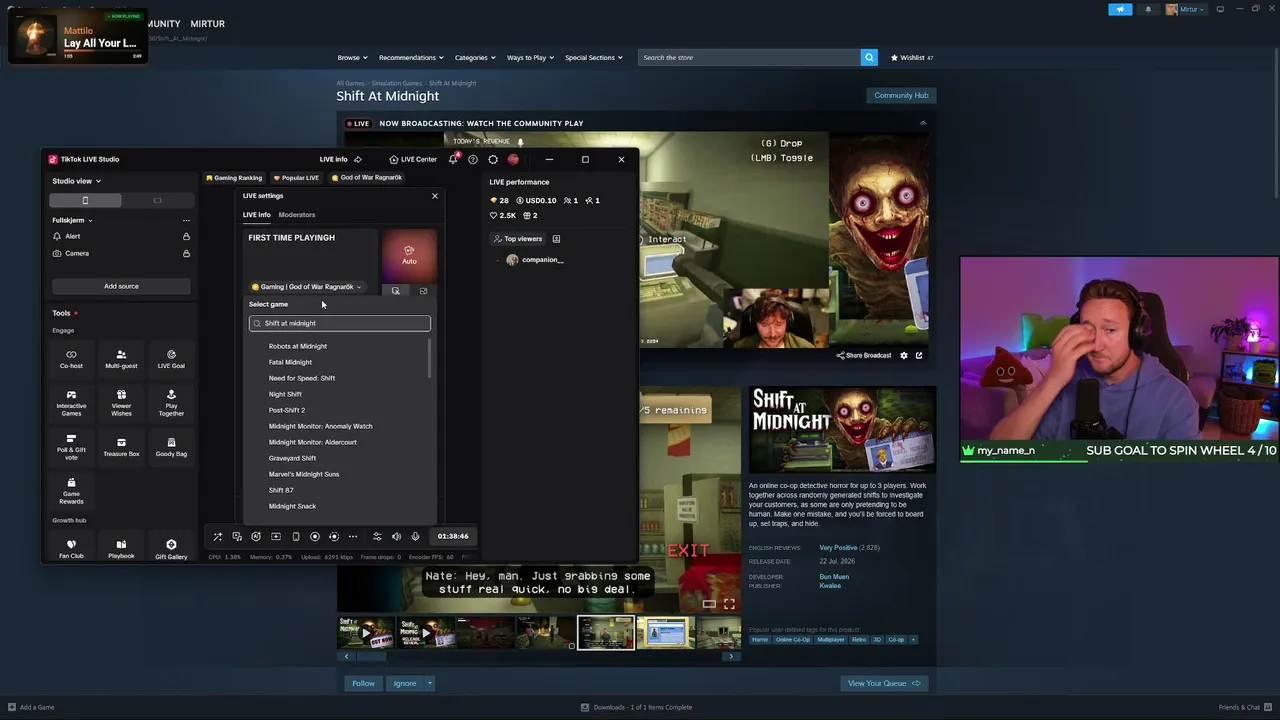1280x720 pixels.
Task: Open Steam broadcast settings gear
Action: [904, 355]
